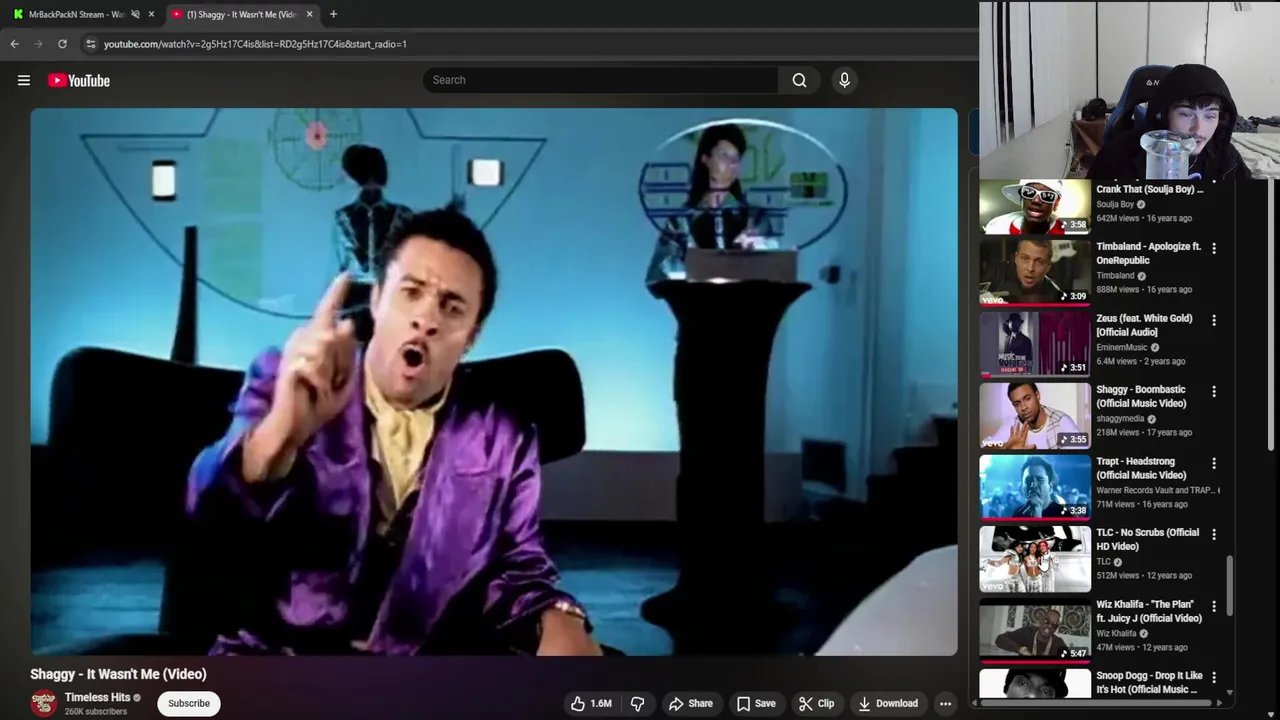Screen dimensions: 1280x720
Task: Save the video to a playlist
Action: pos(756,703)
